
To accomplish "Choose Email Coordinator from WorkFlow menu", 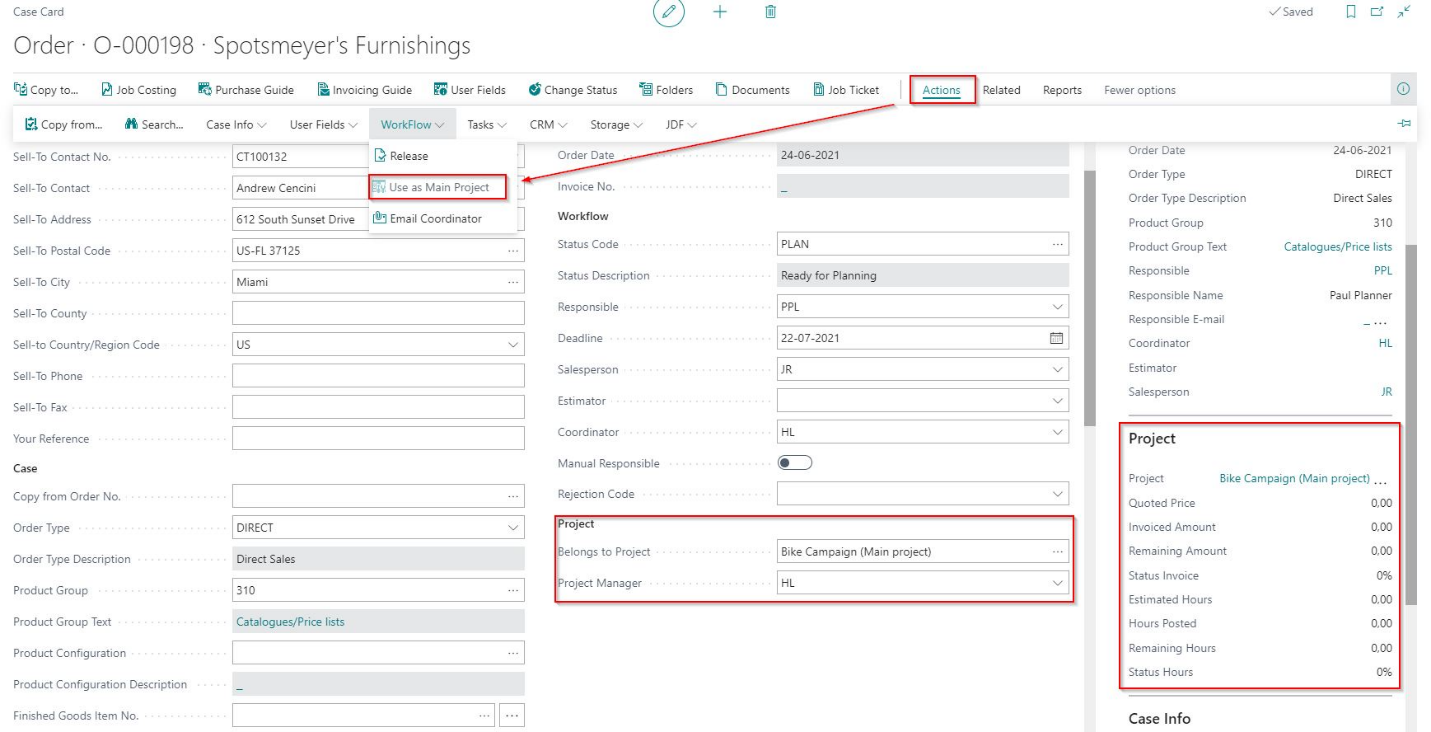I will pos(435,219).
